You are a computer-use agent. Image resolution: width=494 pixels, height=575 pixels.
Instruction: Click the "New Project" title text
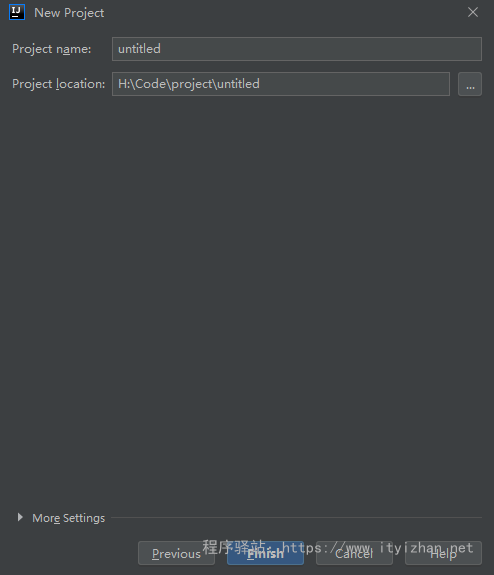pyautogui.click(x=69, y=13)
